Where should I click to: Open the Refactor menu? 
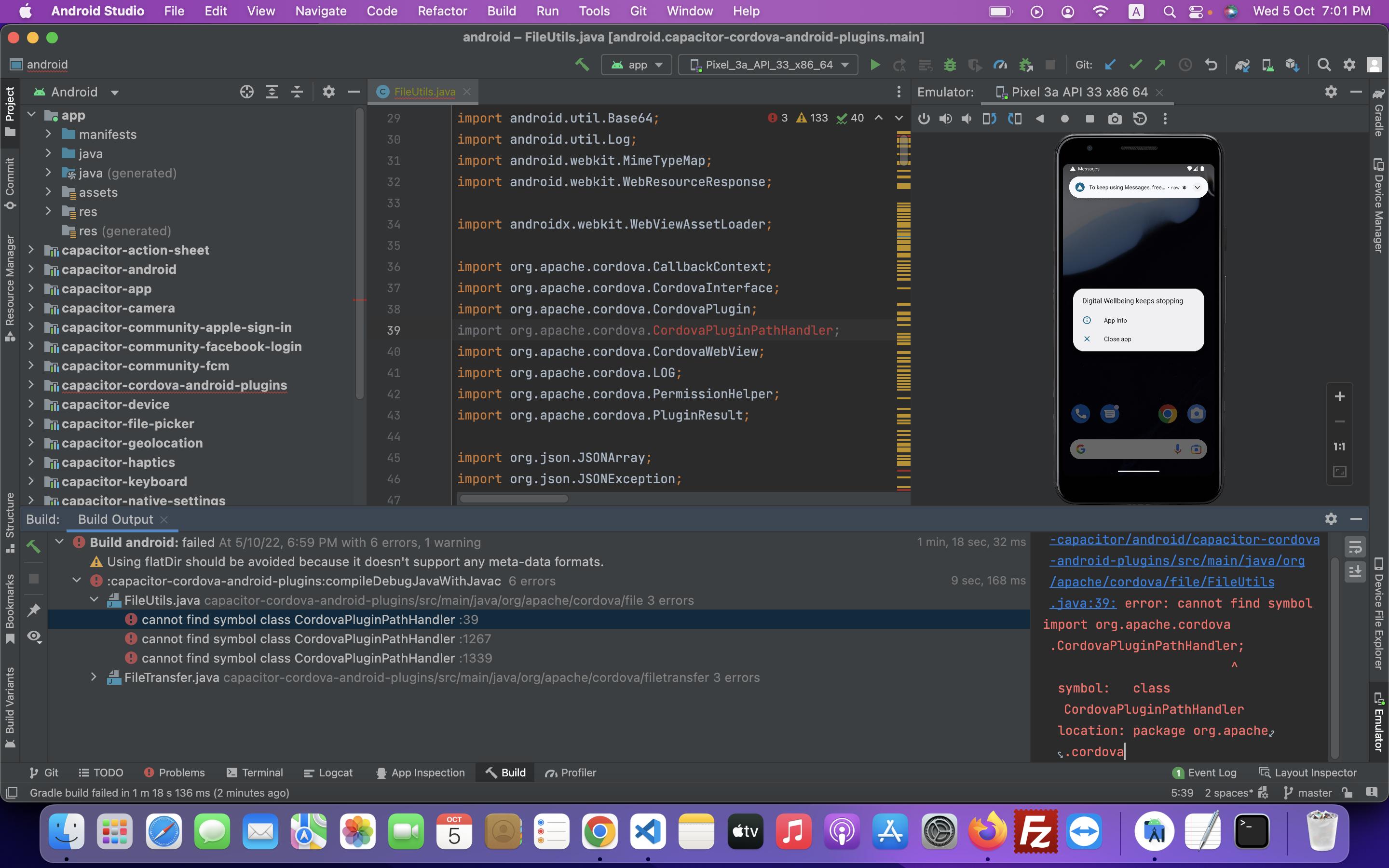click(442, 11)
